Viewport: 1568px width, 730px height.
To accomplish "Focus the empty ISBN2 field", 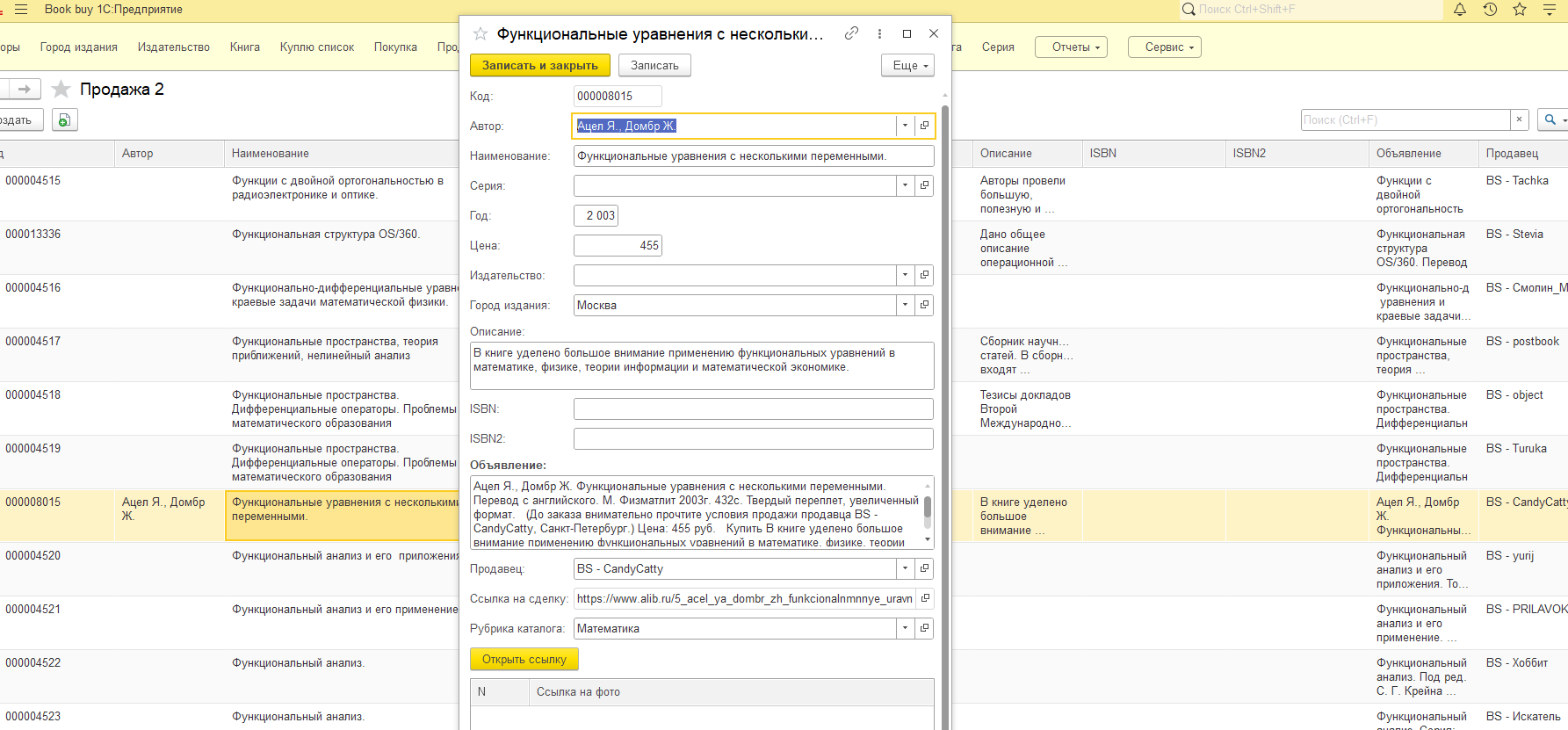I will tap(754, 438).
